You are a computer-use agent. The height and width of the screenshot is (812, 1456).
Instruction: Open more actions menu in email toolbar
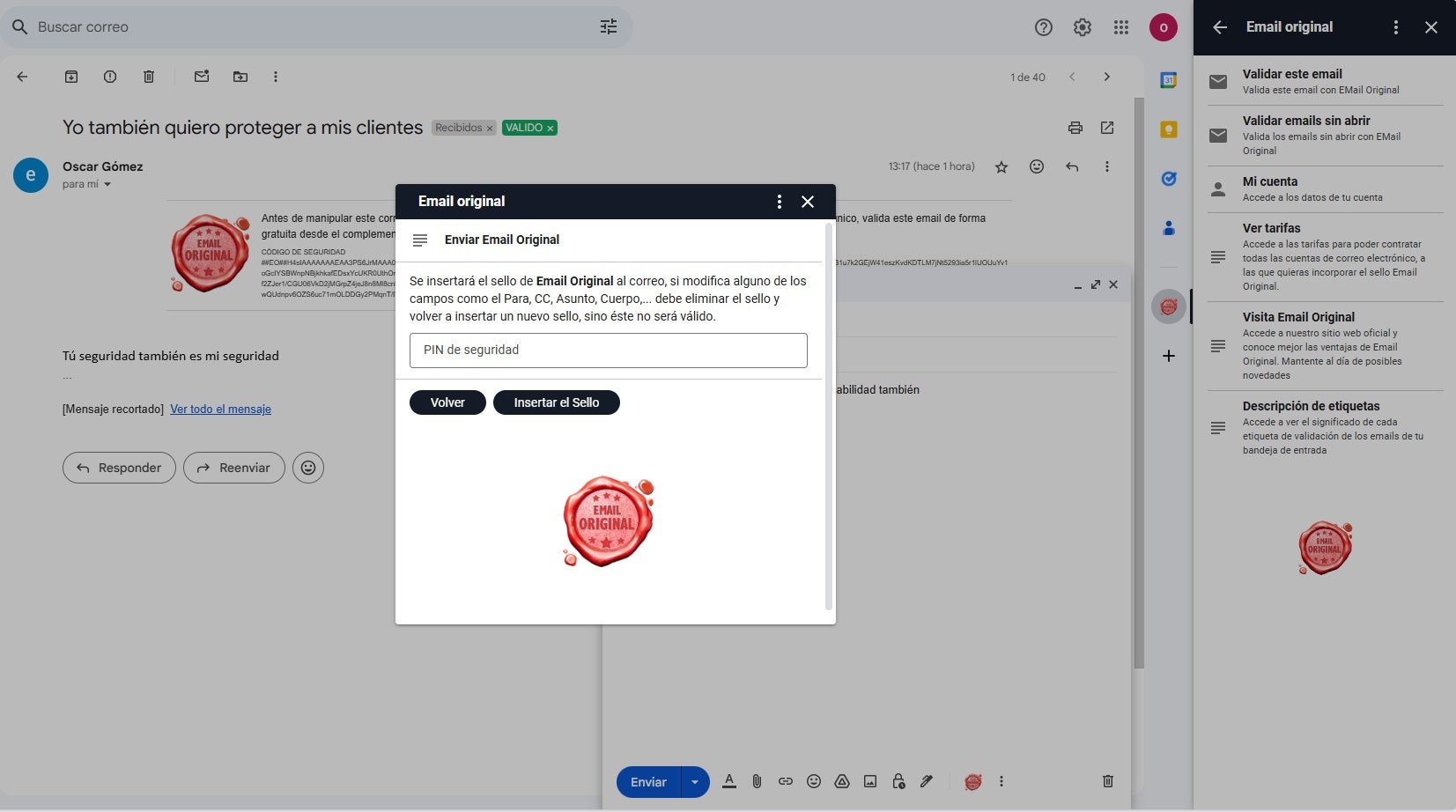click(x=276, y=77)
